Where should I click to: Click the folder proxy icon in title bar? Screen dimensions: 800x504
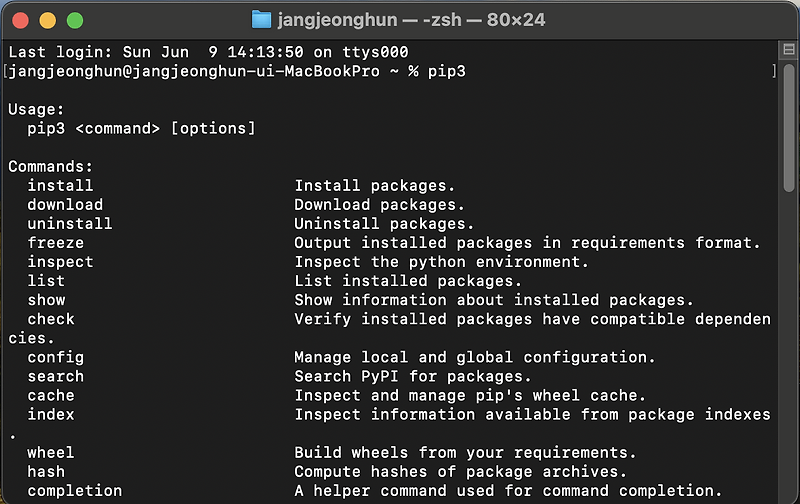click(x=262, y=19)
